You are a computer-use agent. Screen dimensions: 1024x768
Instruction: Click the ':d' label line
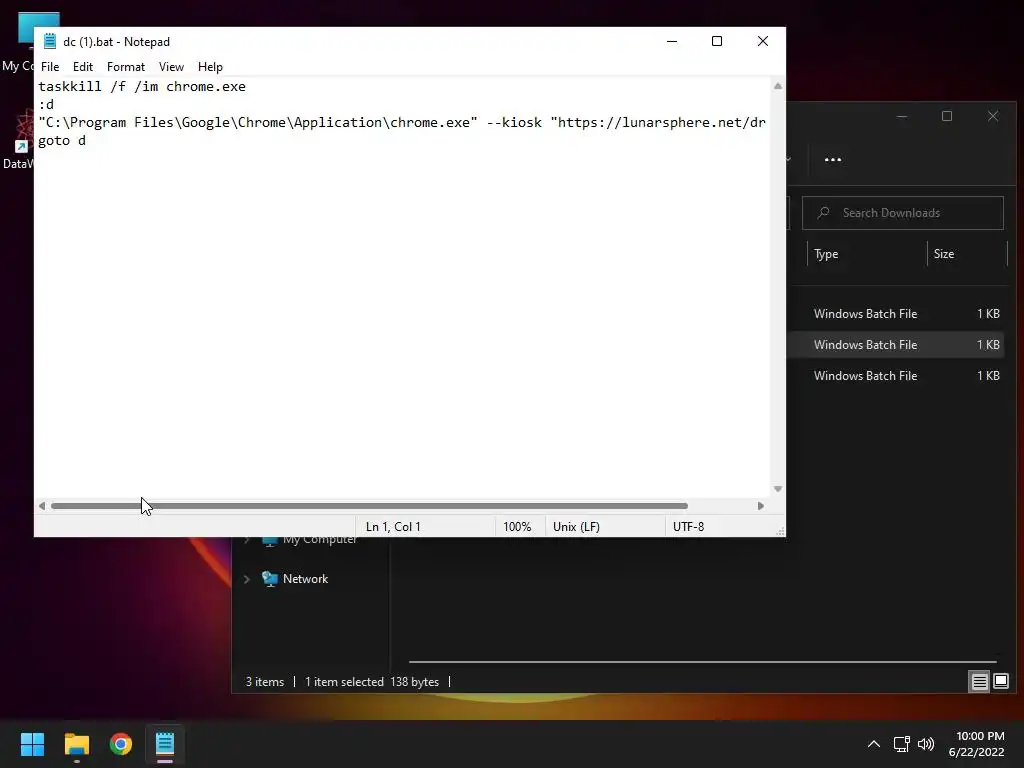coord(46,104)
